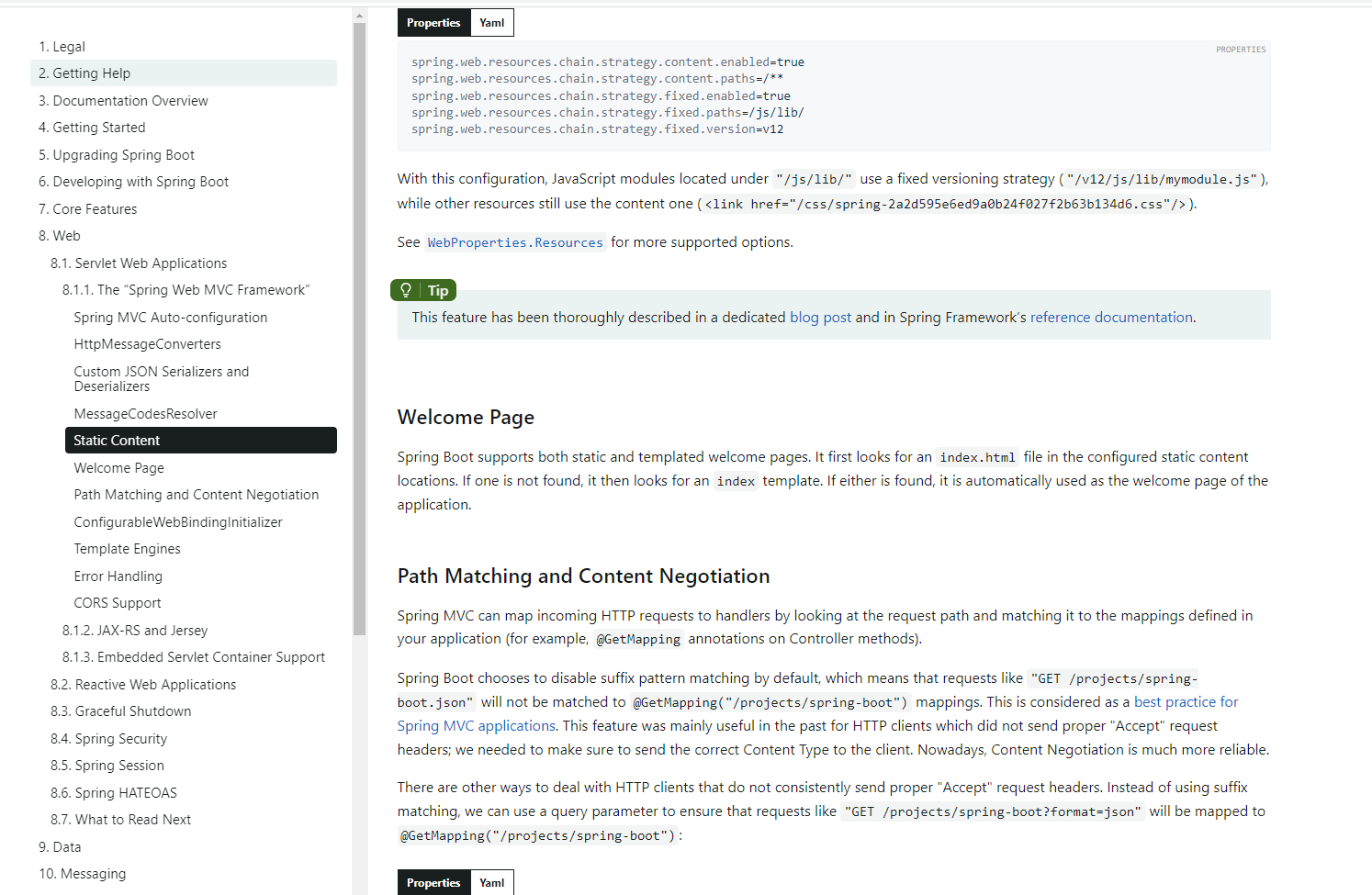
Task: Select Properties tab in top code block
Action: [x=433, y=23]
